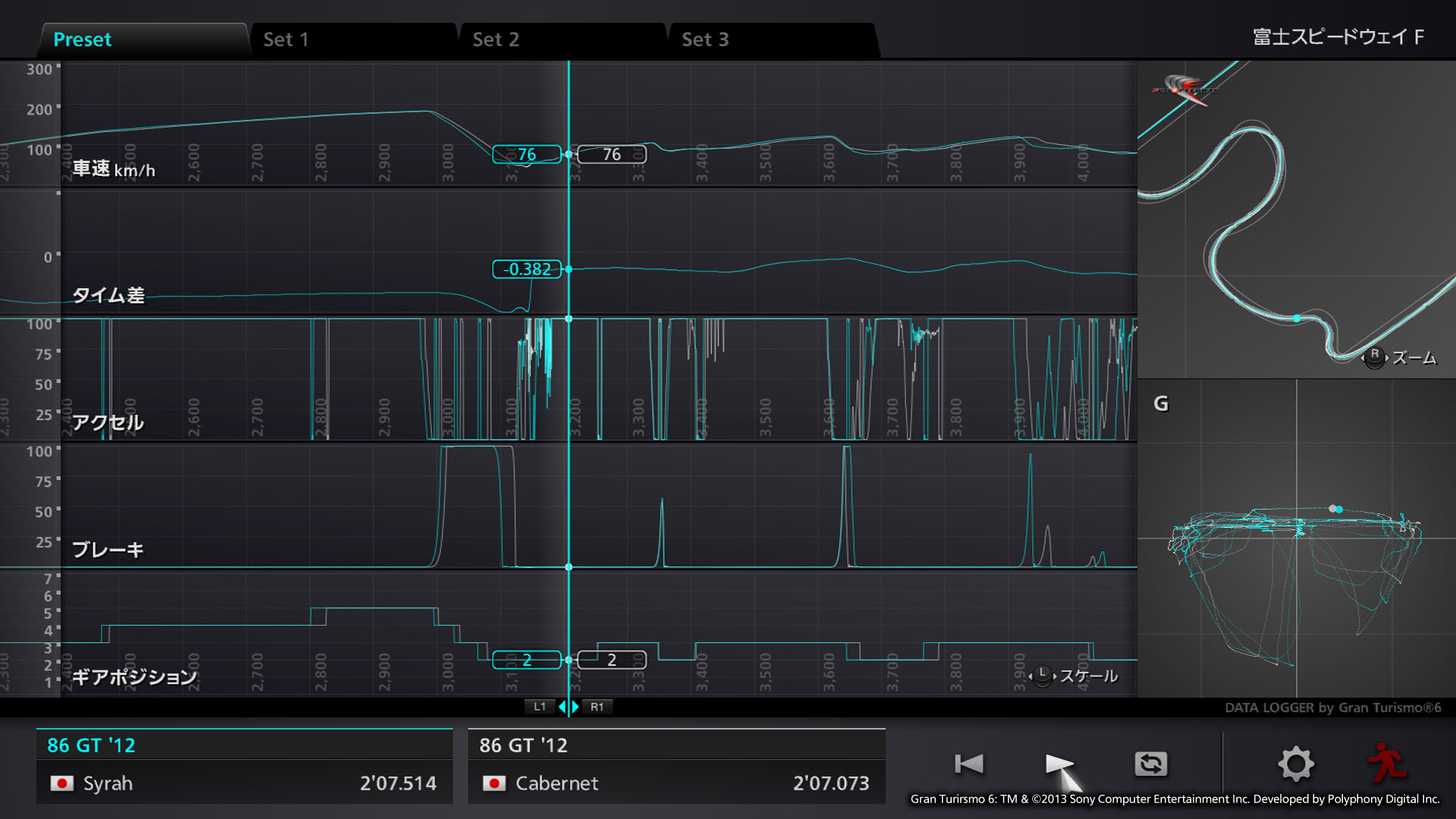Select the Cabernet 2'07.073 lap entry

tap(676, 783)
